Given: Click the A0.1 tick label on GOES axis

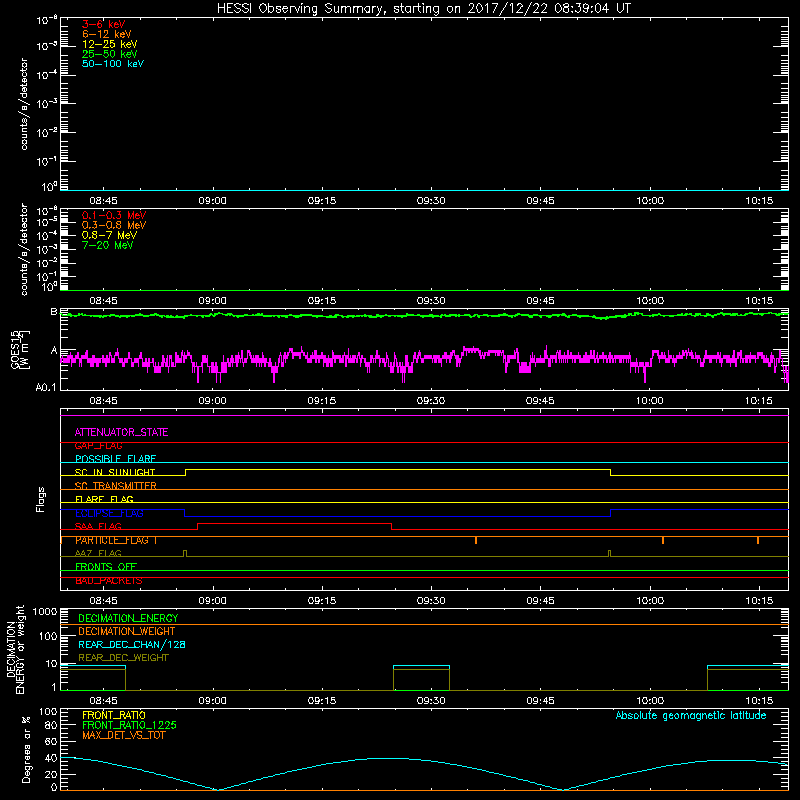Looking at the screenshot, I should [46, 387].
